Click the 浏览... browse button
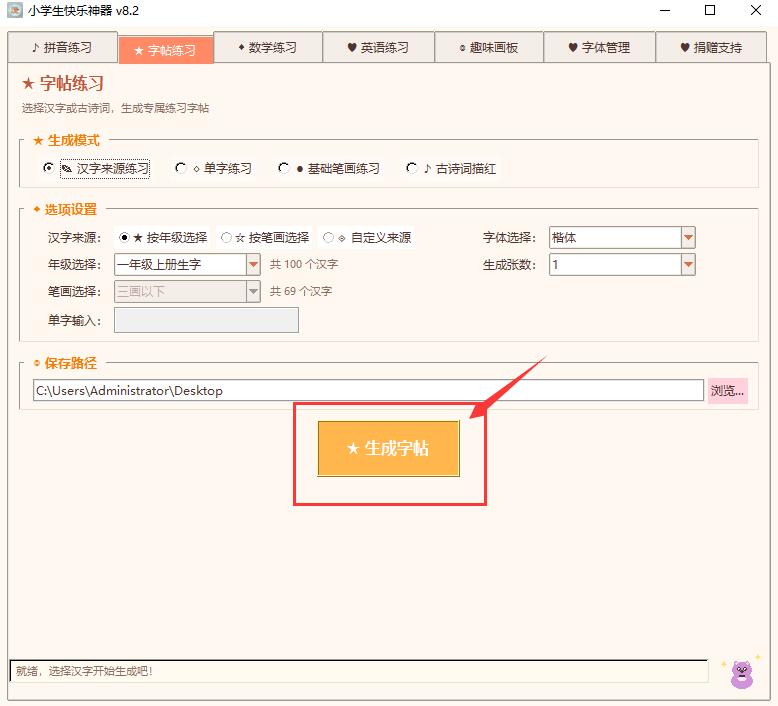Image resolution: width=778 pixels, height=706 pixels. pos(727,390)
